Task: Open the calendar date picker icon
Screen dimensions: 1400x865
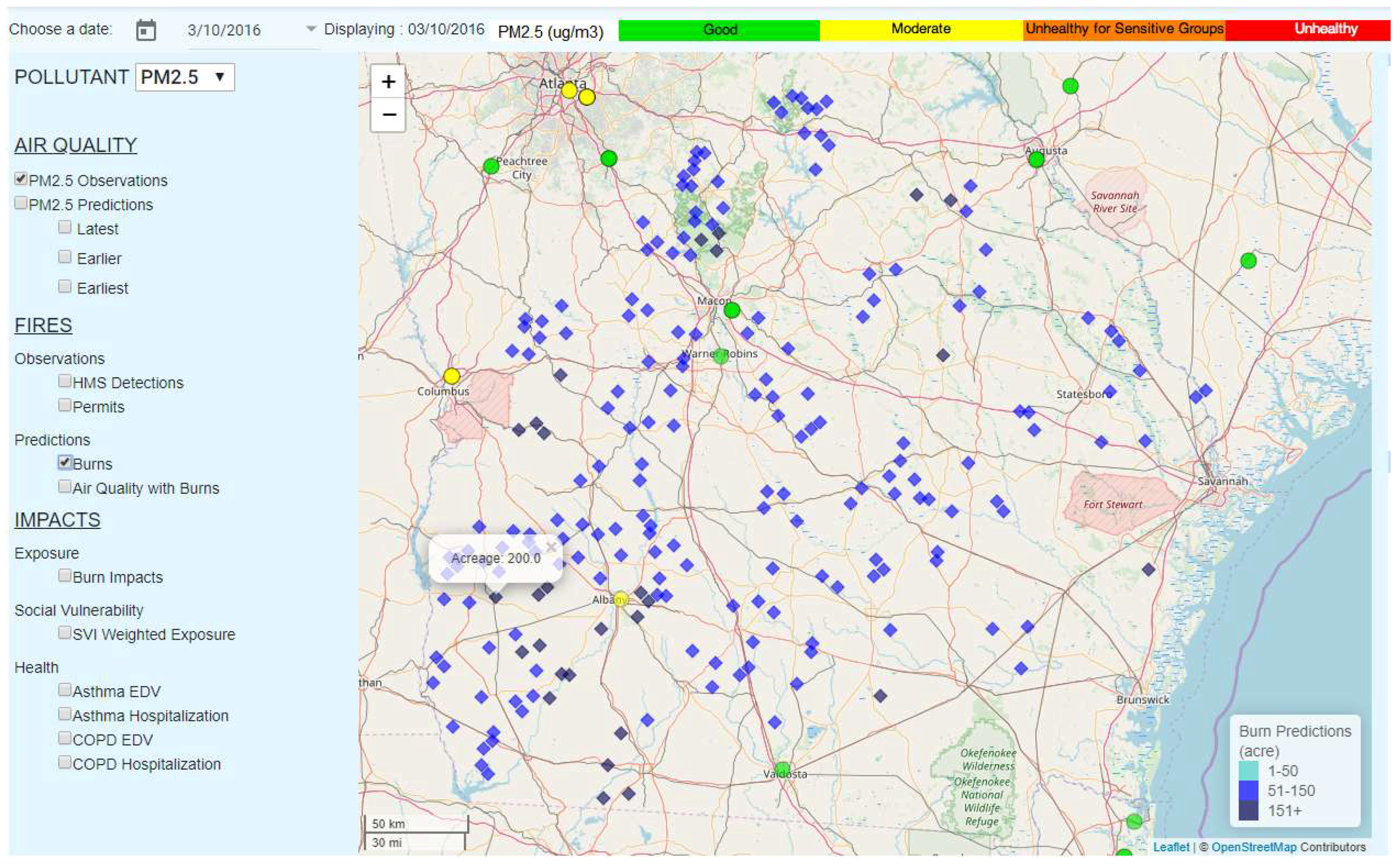Action: [146, 30]
